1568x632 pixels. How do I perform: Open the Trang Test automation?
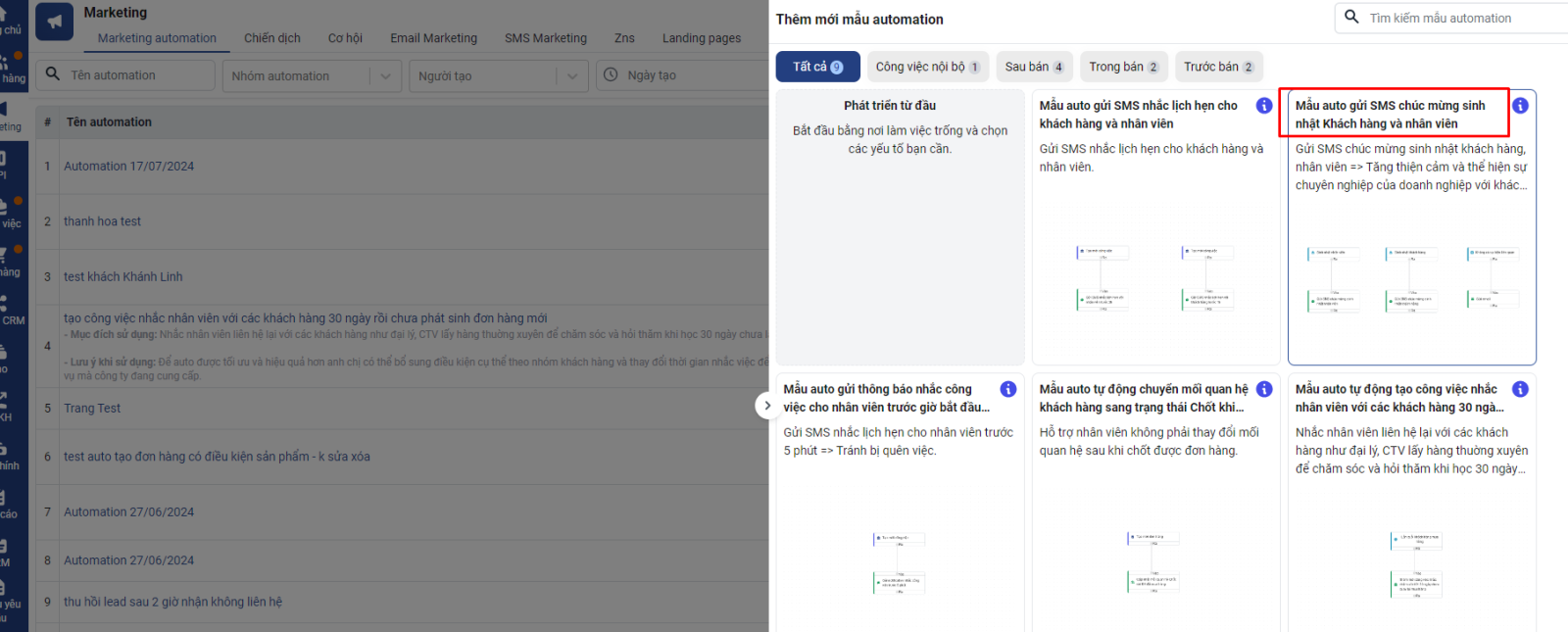coord(92,409)
